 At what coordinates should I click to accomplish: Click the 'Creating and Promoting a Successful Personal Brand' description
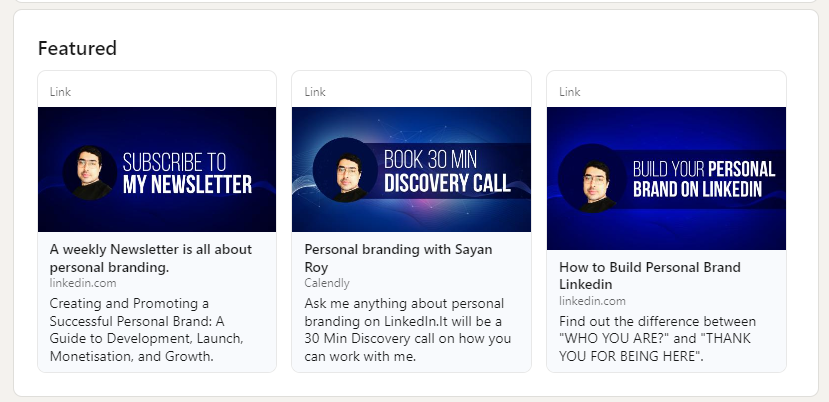[x=146, y=330]
